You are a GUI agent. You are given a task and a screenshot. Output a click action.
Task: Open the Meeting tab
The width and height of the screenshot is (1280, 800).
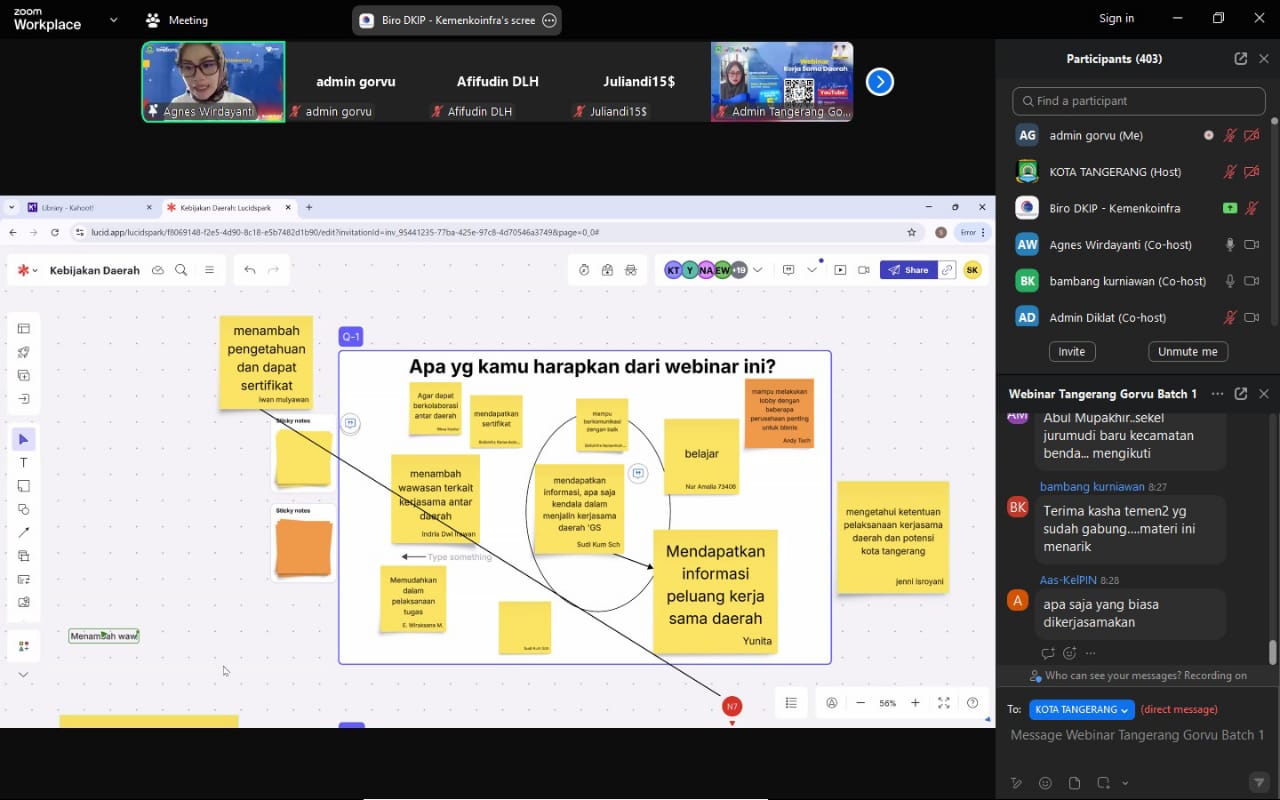(x=177, y=20)
